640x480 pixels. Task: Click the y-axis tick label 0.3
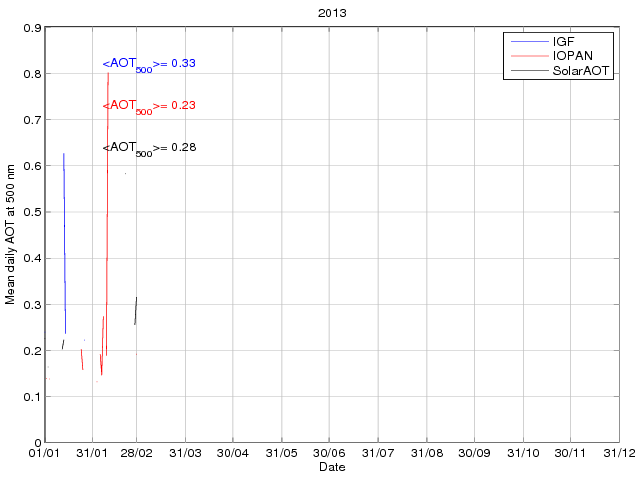coord(32,304)
